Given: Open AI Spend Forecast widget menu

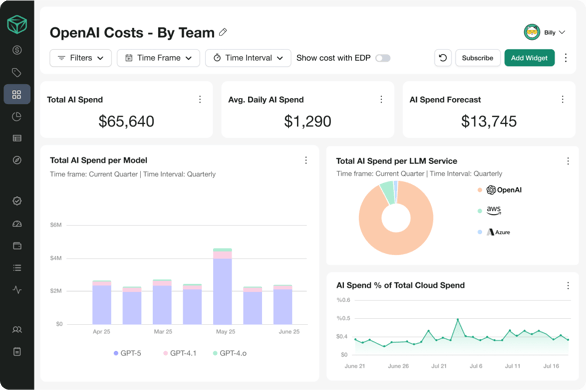Looking at the screenshot, I should [562, 99].
